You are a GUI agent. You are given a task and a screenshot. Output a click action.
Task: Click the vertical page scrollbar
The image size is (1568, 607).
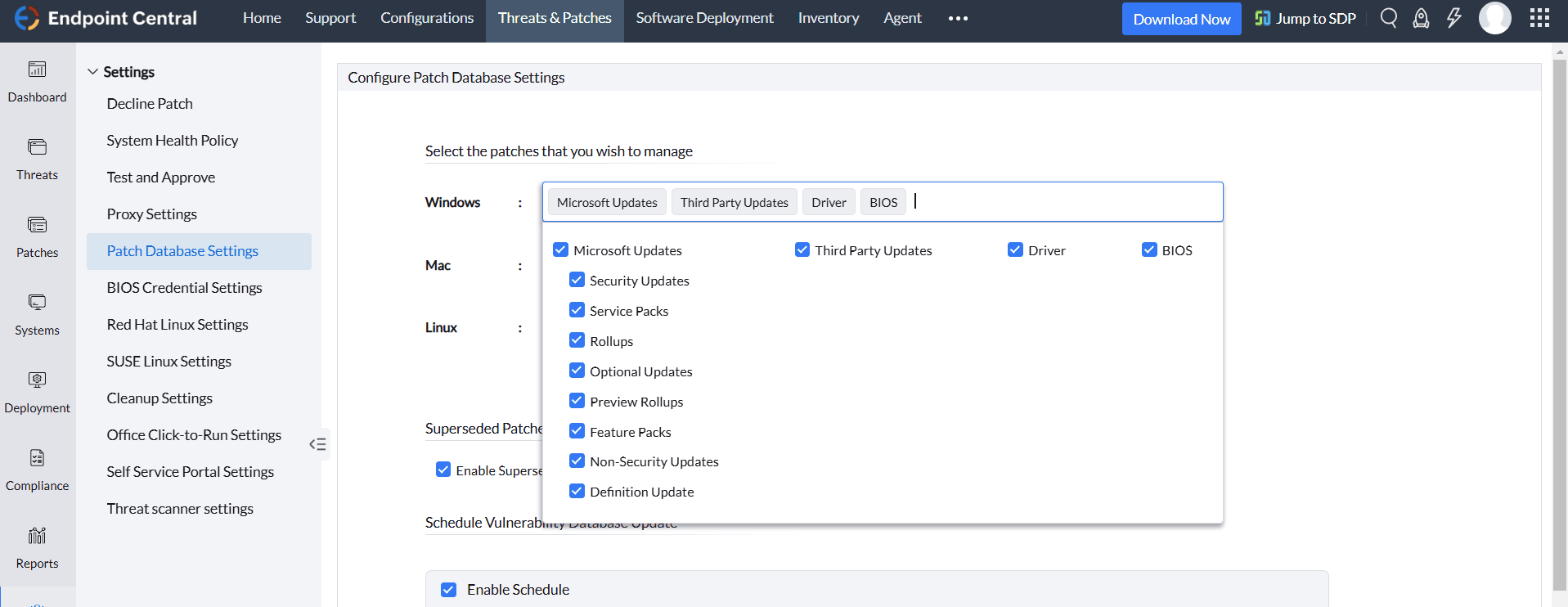click(x=1559, y=327)
